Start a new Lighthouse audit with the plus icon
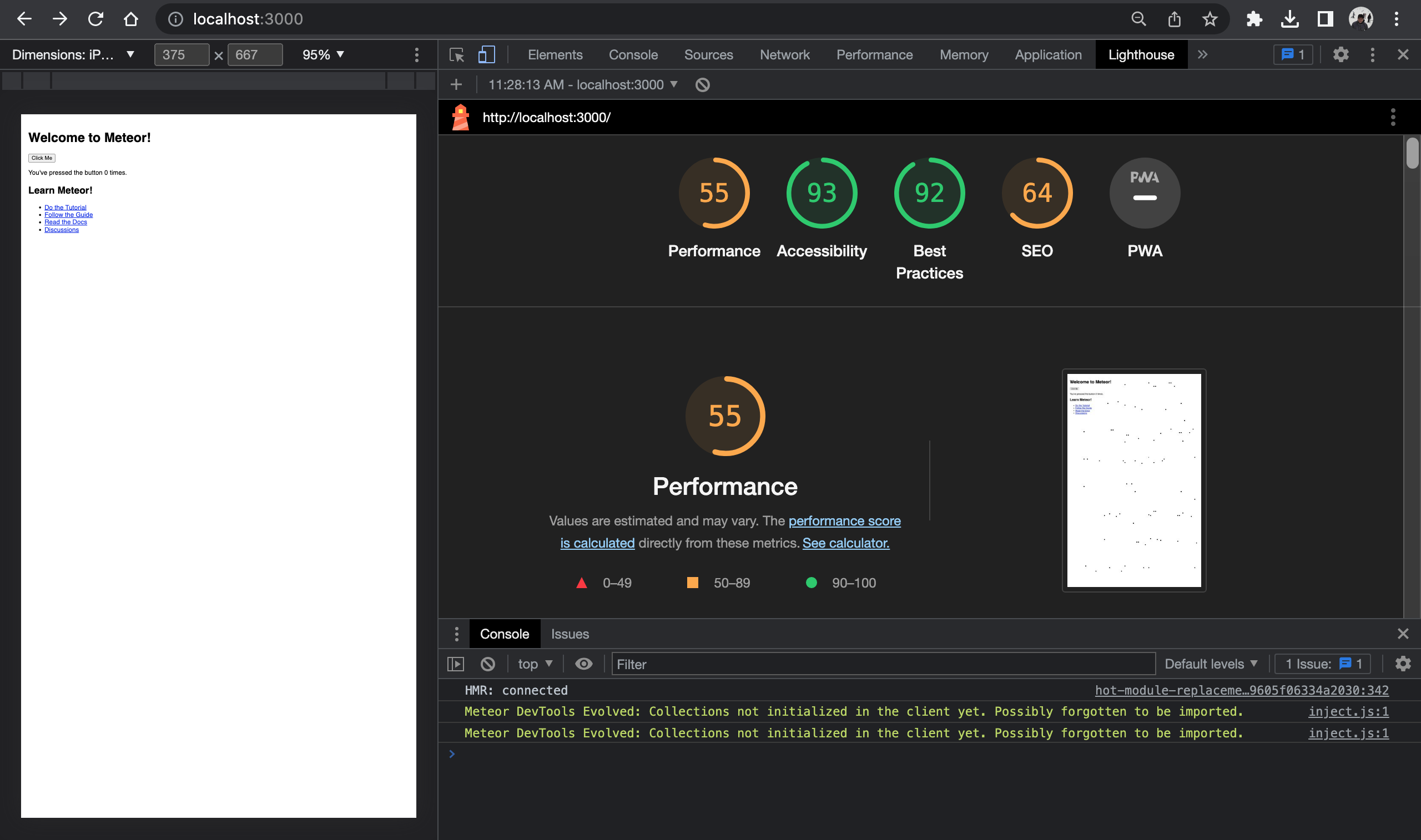 (456, 84)
